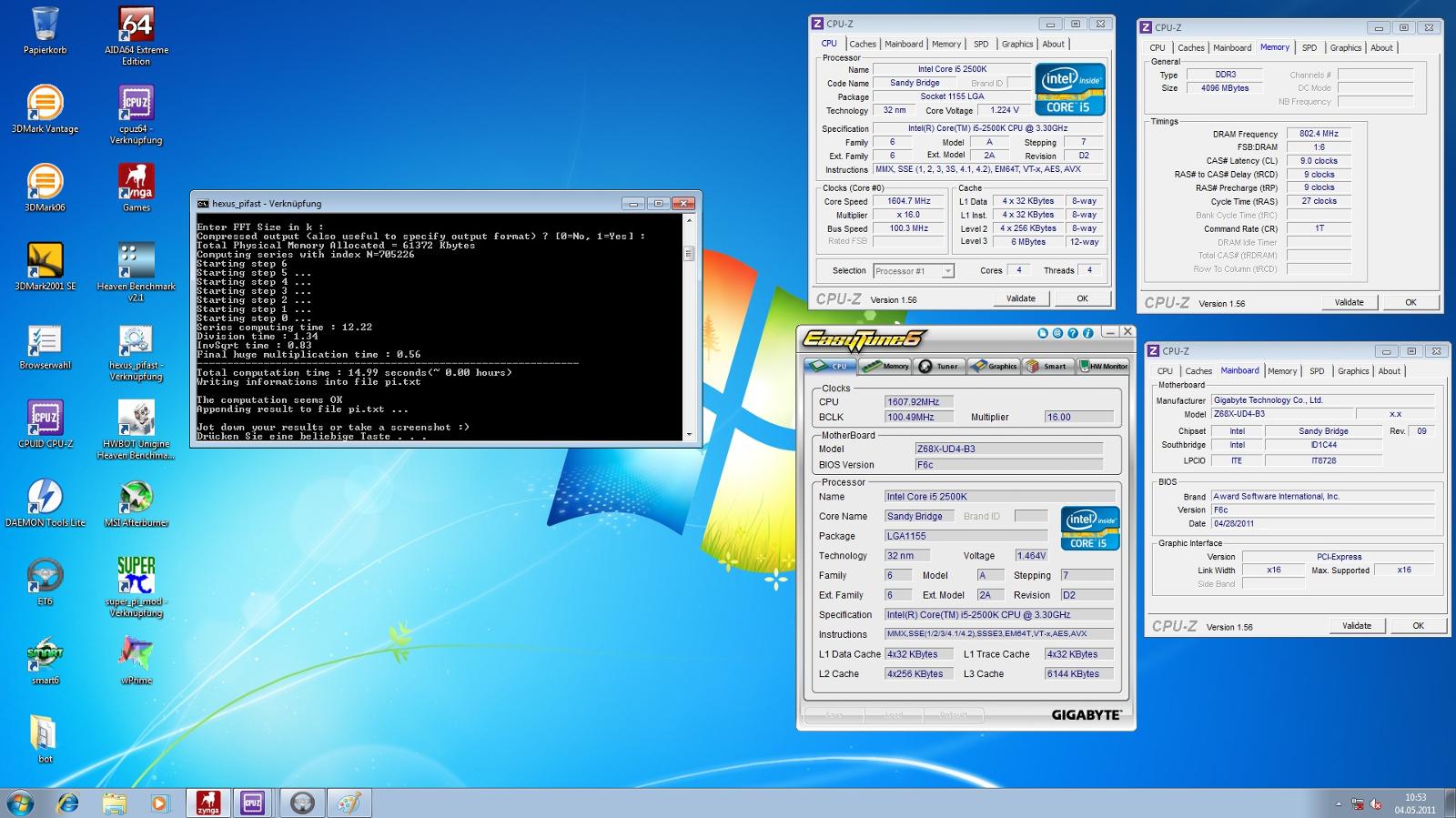Open the Windows Start orb

(20, 803)
